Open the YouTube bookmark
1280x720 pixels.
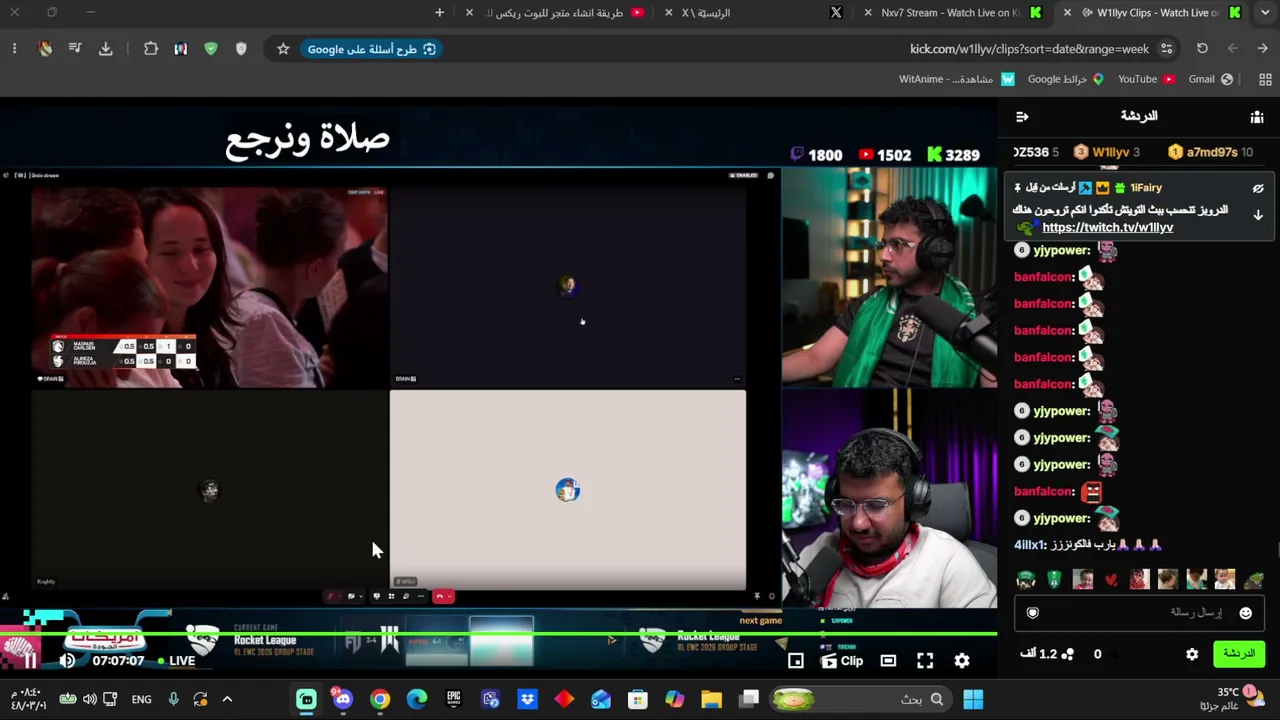pyautogui.click(x=1146, y=79)
